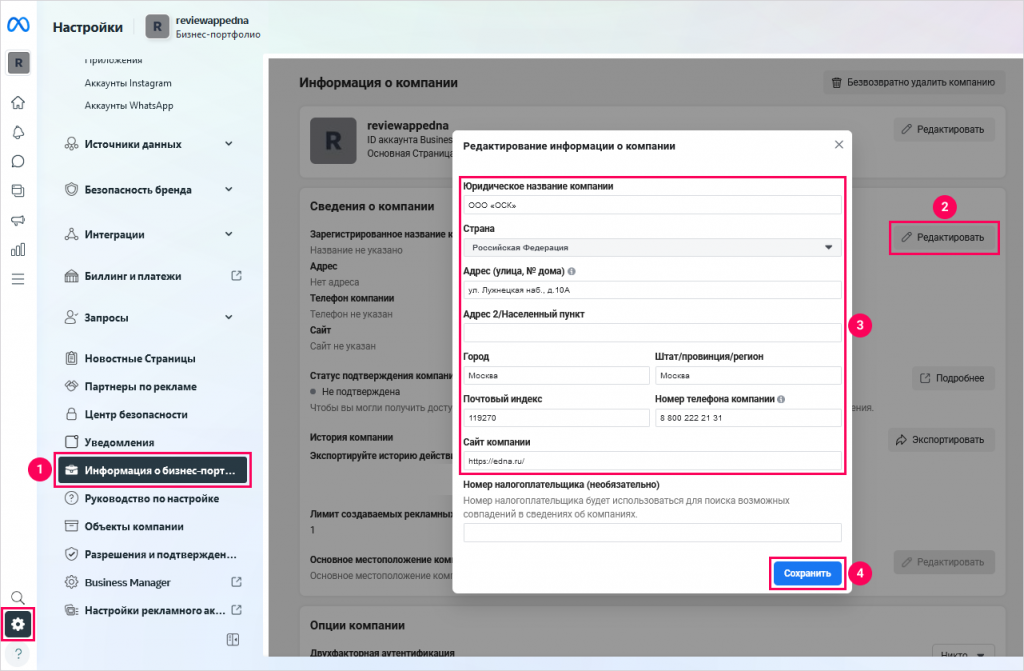Click the search magnifier icon

coord(18,597)
